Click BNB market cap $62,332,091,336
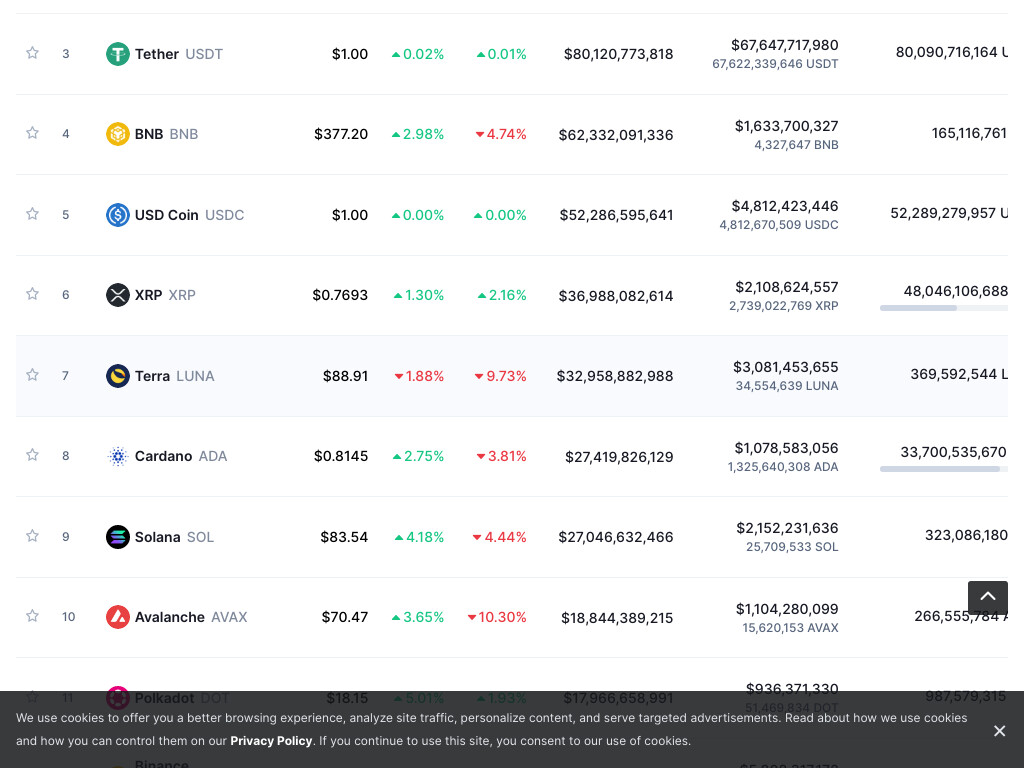 tap(616, 135)
